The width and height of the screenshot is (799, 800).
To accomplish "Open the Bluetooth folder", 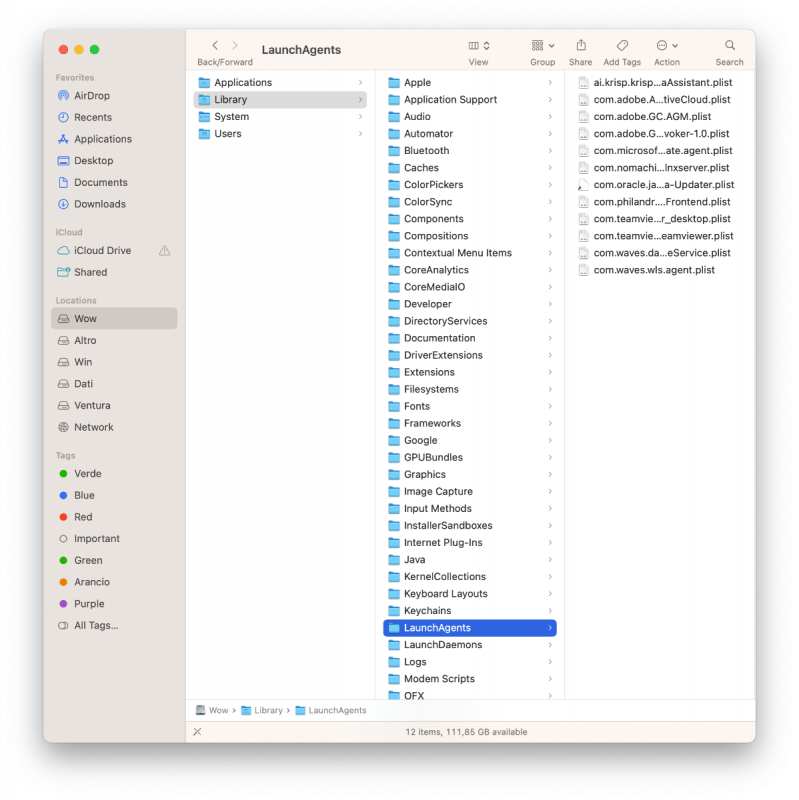I will tap(469, 151).
